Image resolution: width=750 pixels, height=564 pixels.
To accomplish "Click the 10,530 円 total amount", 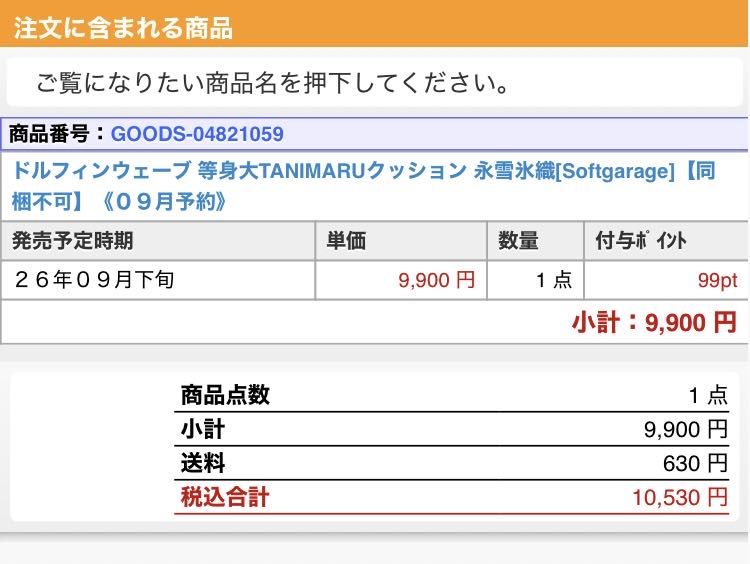I will 680,498.
